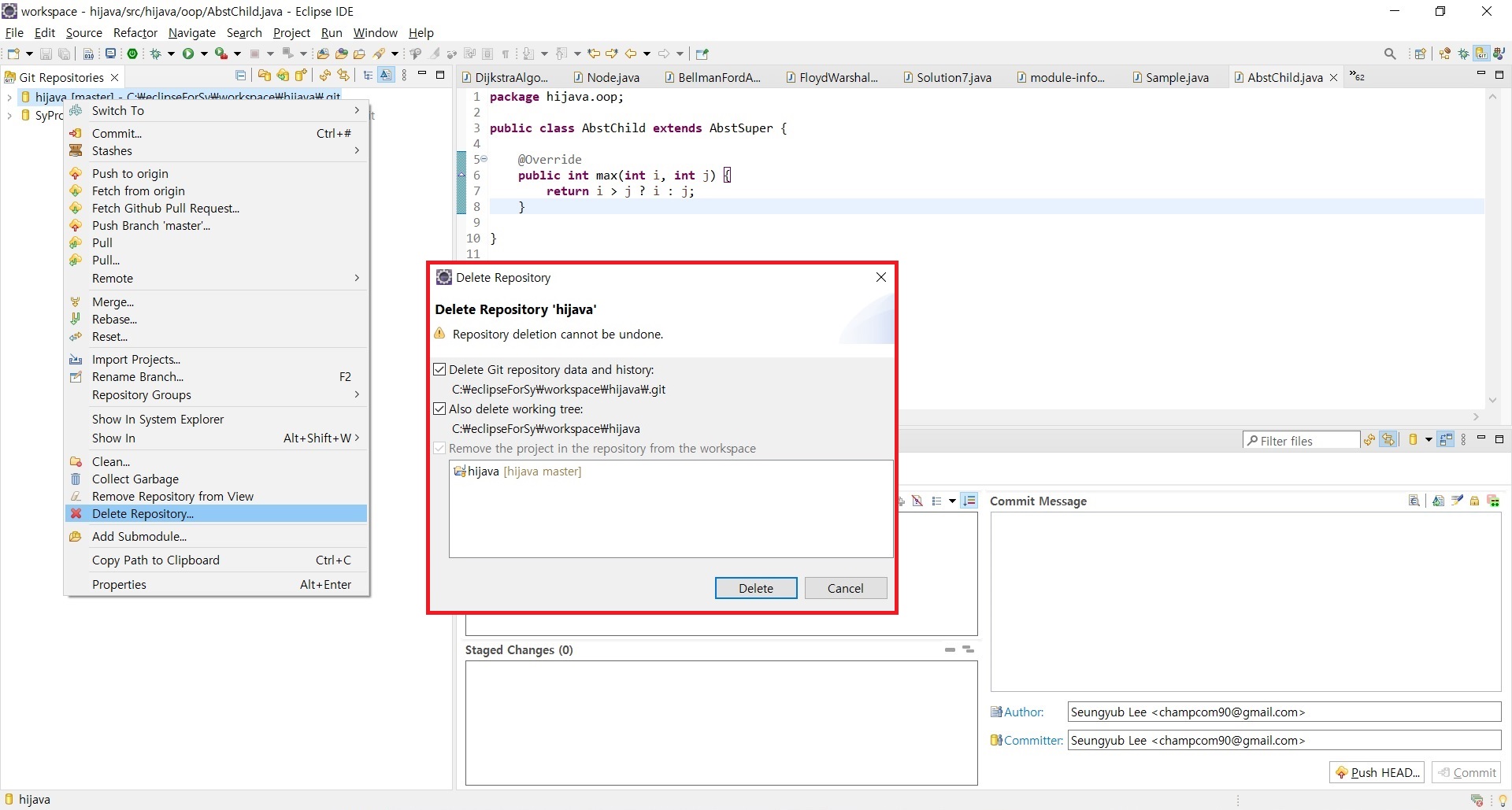Click the Save All toolbar icon
Viewport: 1512px width, 810px height.
pos(64,54)
